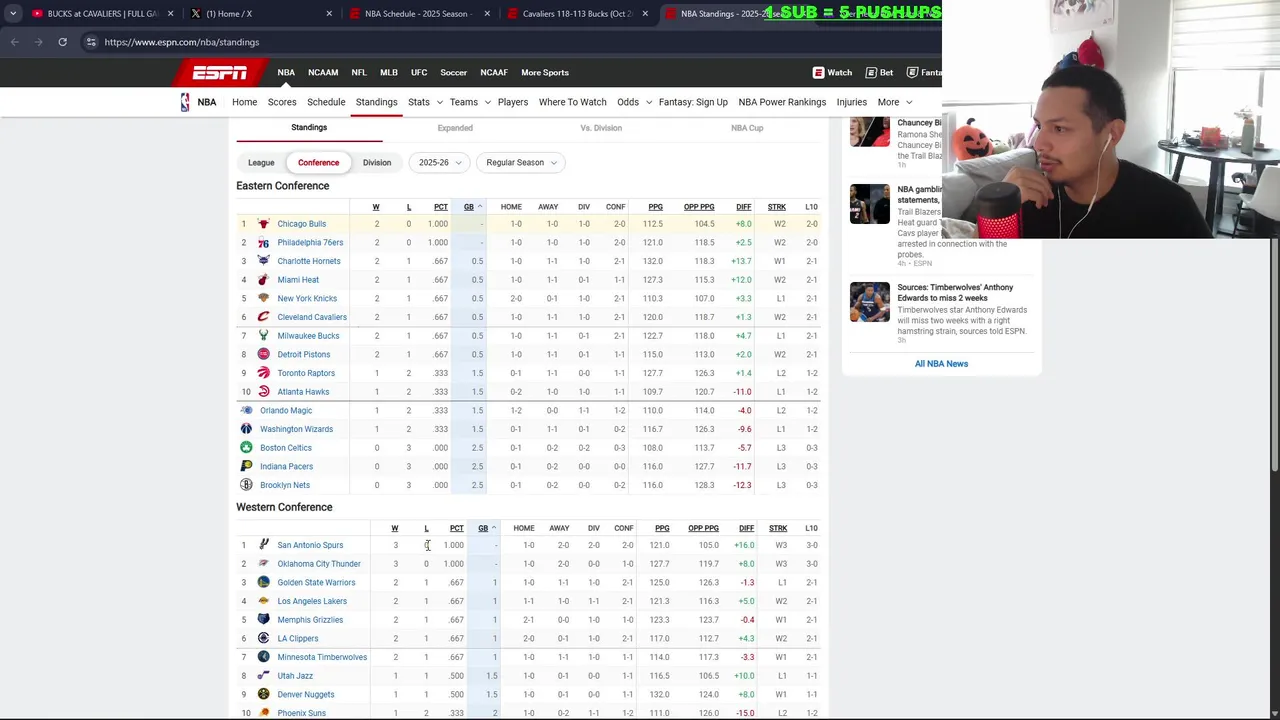This screenshot has height=720, width=1280.
Task: Open the Anthony Edwards story thumbnail
Action: click(870, 302)
